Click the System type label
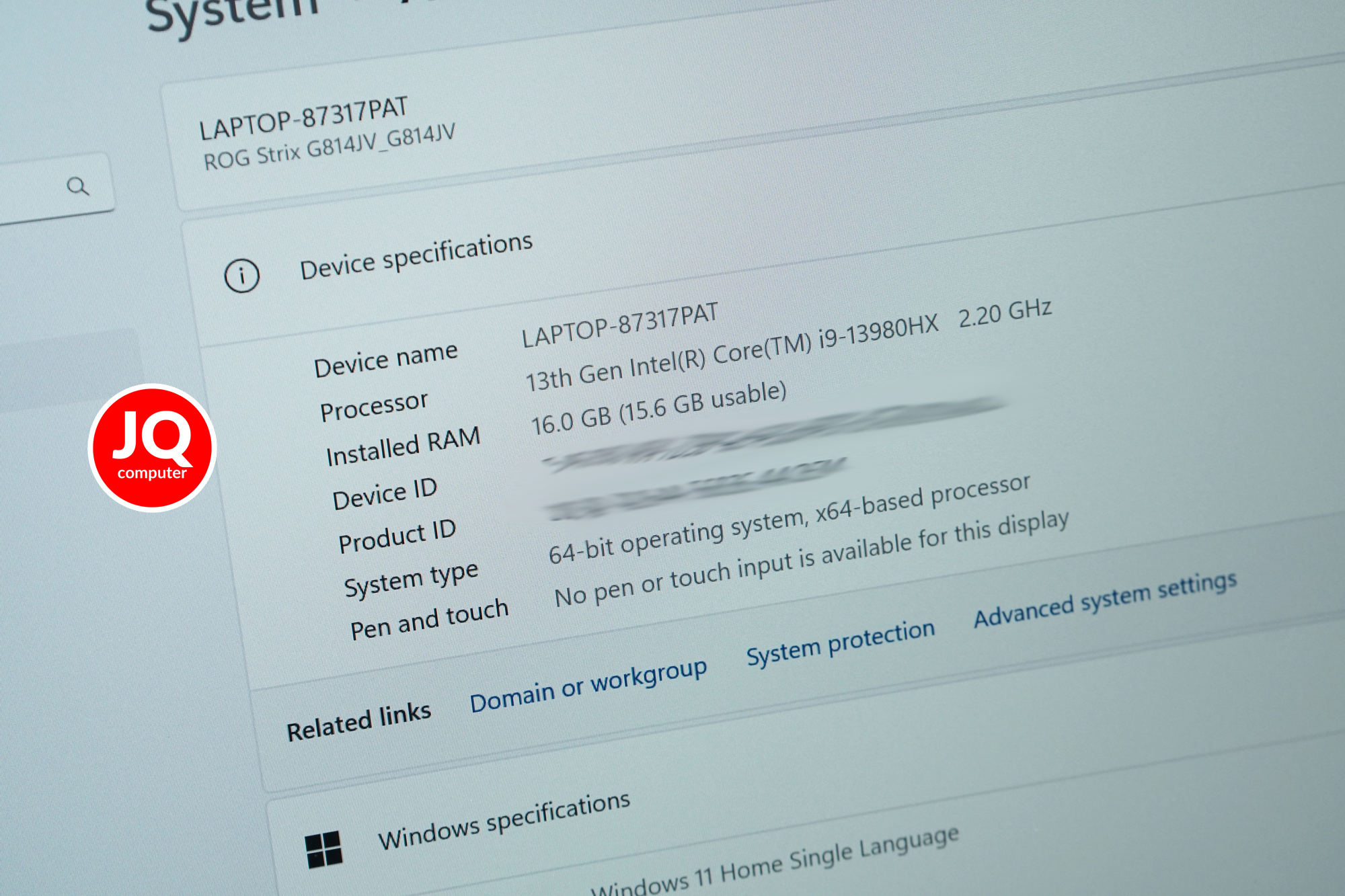Screen dimensions: 1345x896 (412, 579)
